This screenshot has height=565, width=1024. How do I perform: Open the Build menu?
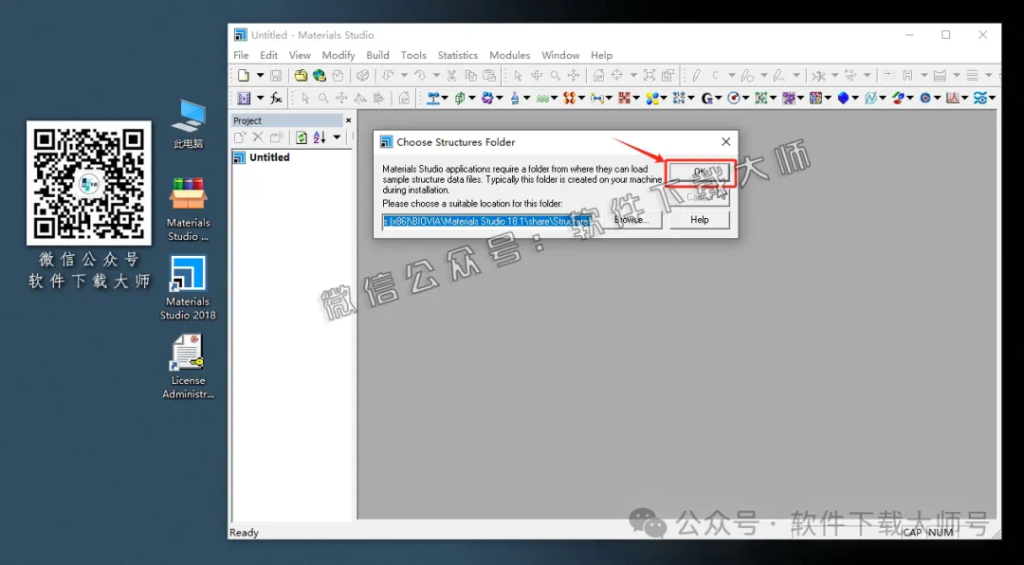pyautogui.click(x=377, y=55)
